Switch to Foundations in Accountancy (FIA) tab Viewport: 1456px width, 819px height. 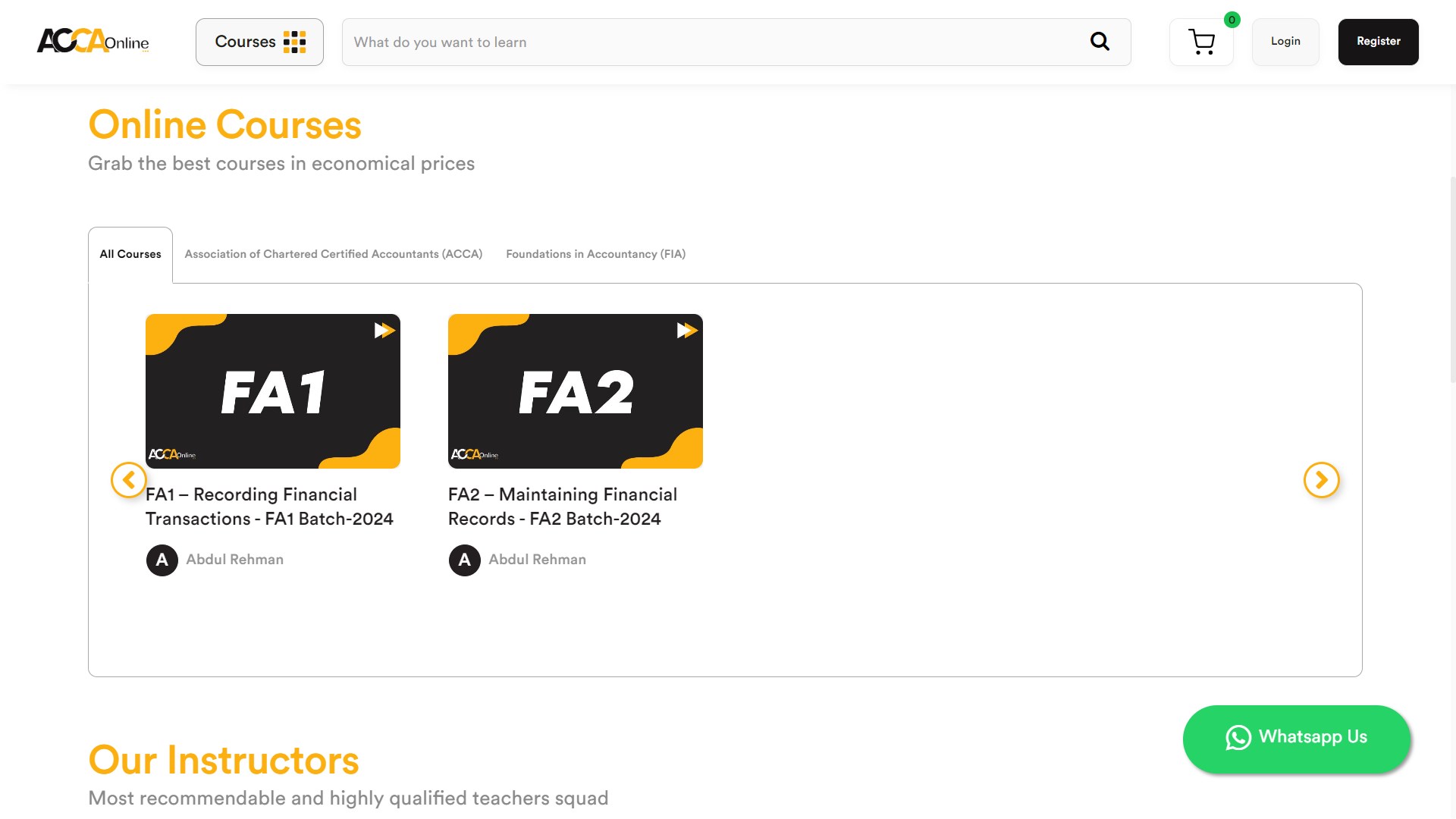click(x=595, y=254)
